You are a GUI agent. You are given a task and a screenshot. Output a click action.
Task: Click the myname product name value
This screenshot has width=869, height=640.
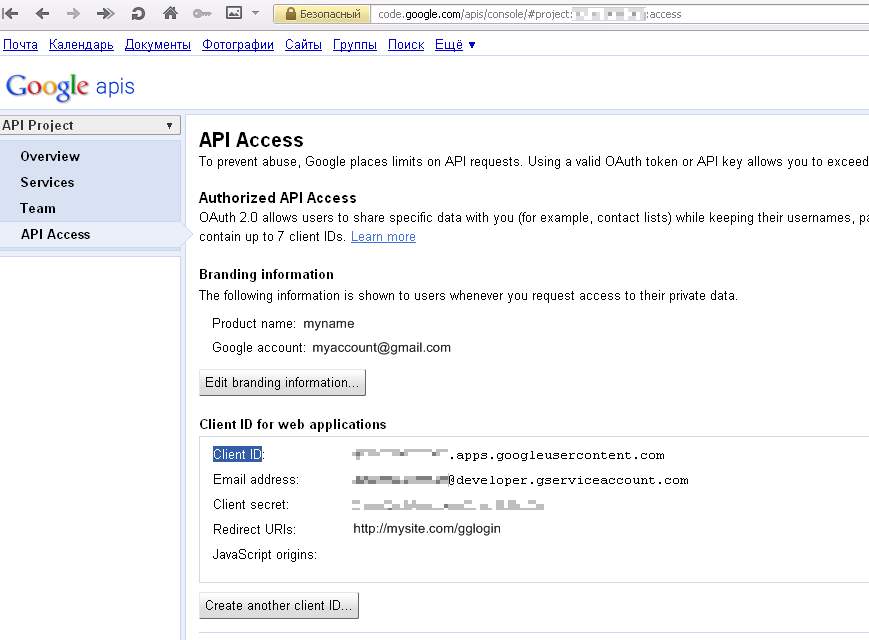(x=329, y=324)
